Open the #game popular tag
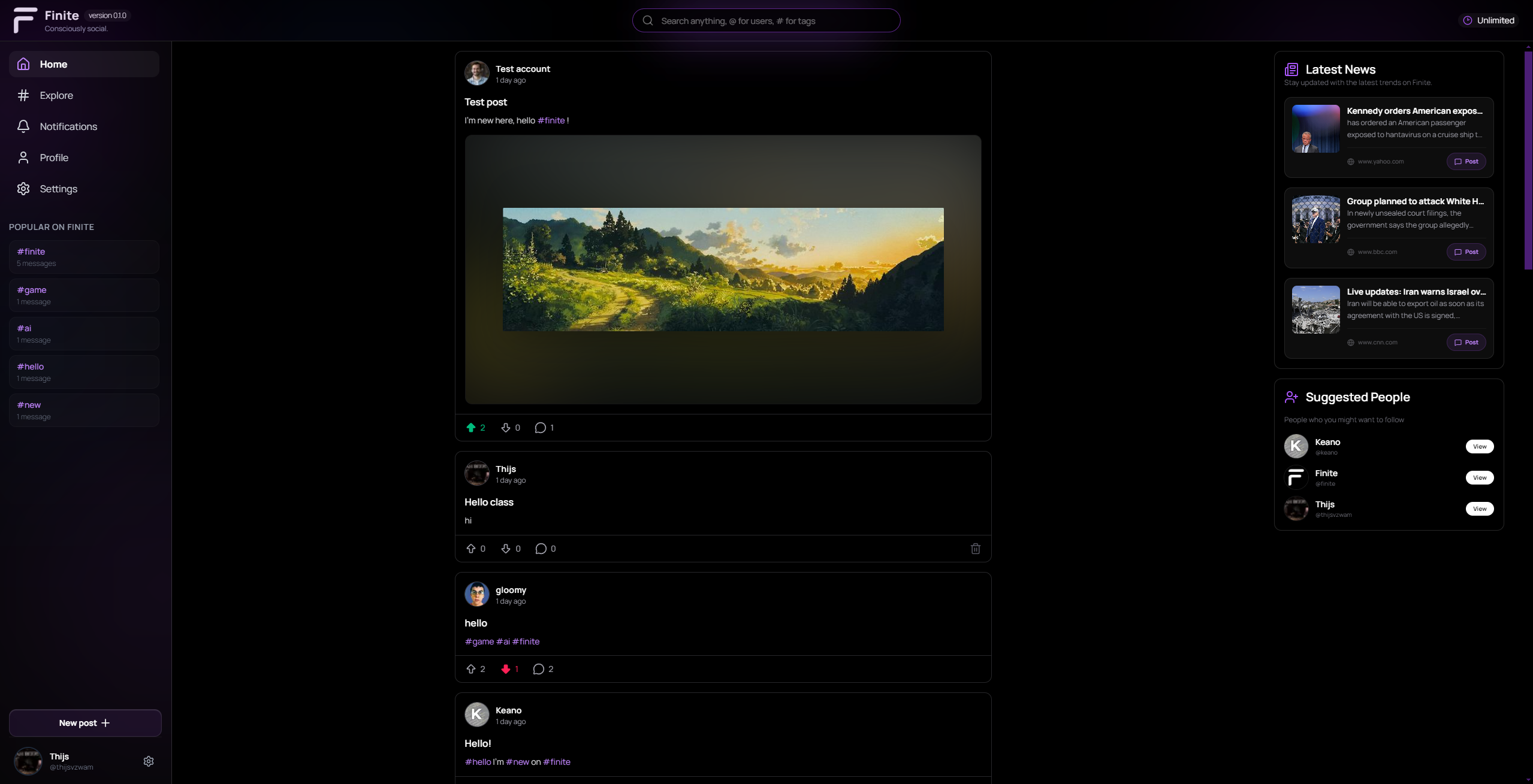The height and width of the screenshot is (784, 1533). tap(84, 295)
